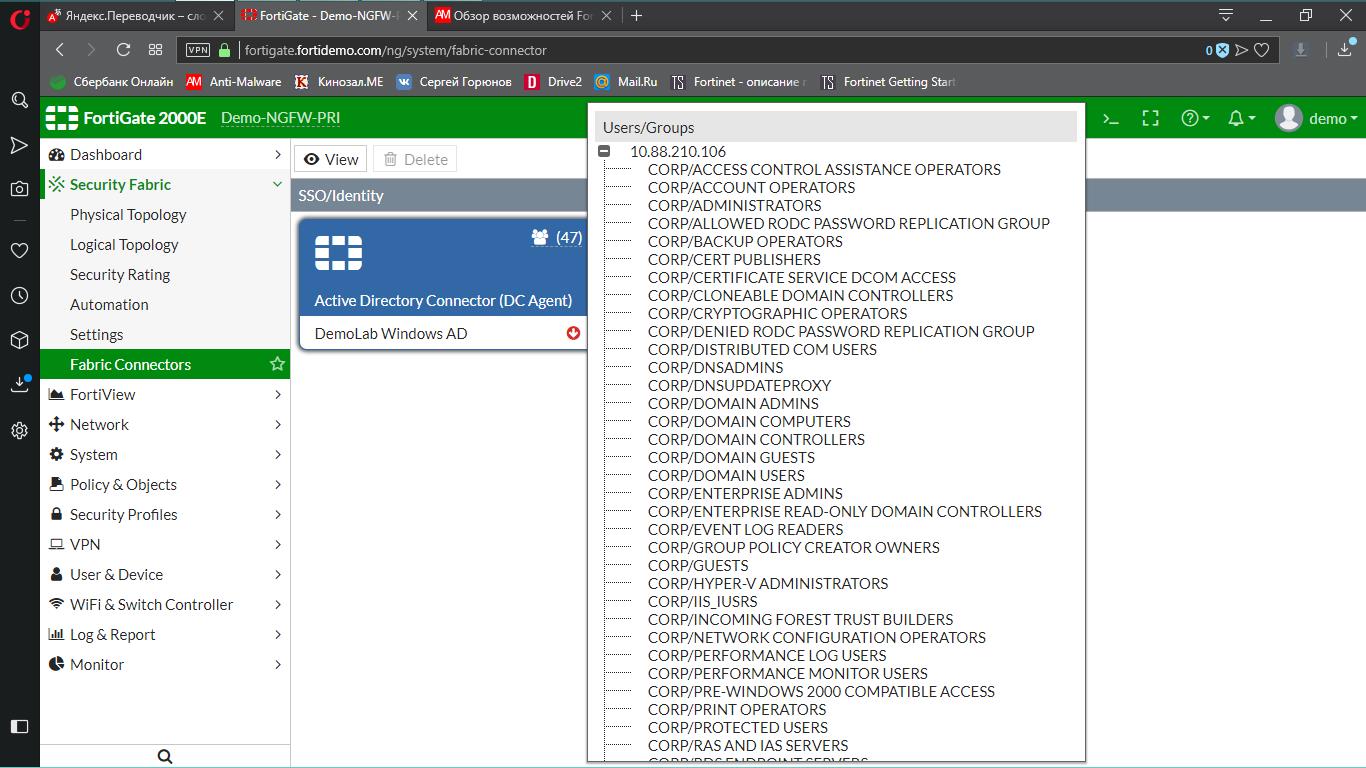Open History clock in Opera sidebar

point(19,295)
